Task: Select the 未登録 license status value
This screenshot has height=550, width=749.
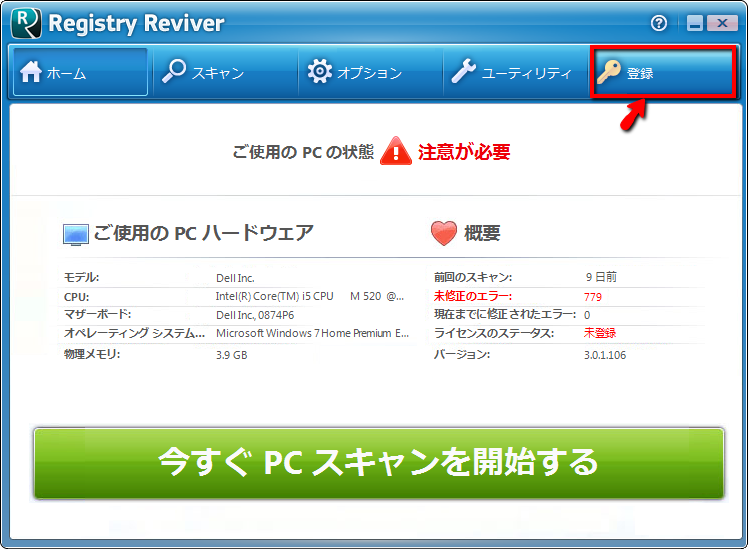Action: click(600, 333)
